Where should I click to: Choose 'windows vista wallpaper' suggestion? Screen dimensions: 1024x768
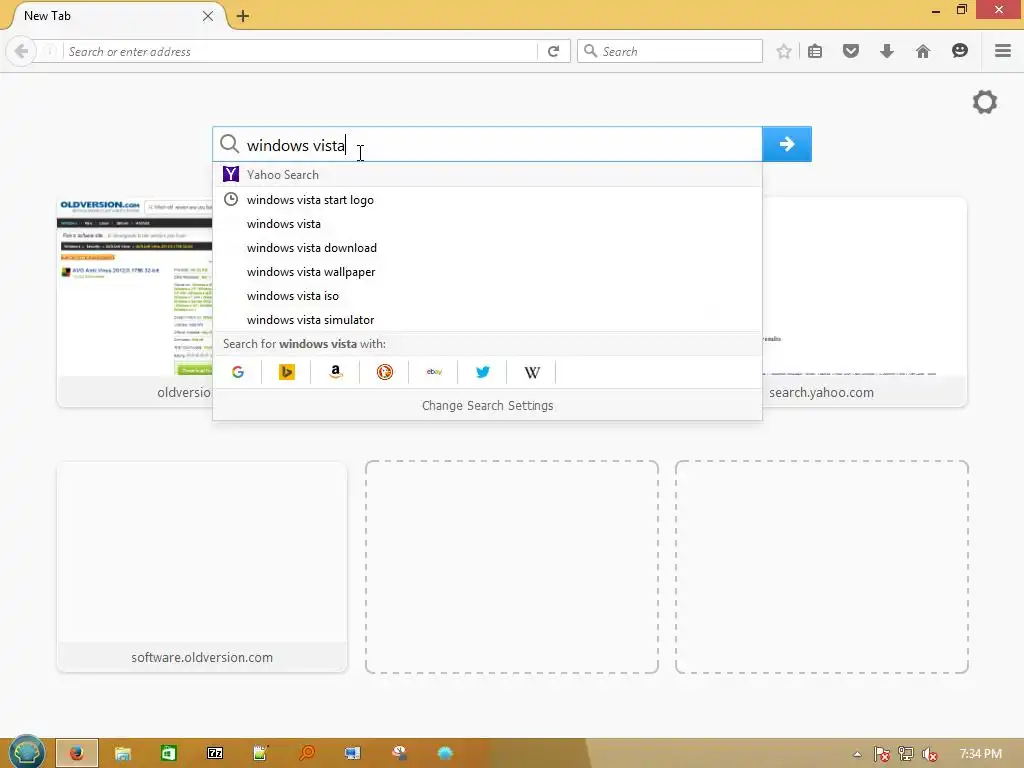point(487,272)
